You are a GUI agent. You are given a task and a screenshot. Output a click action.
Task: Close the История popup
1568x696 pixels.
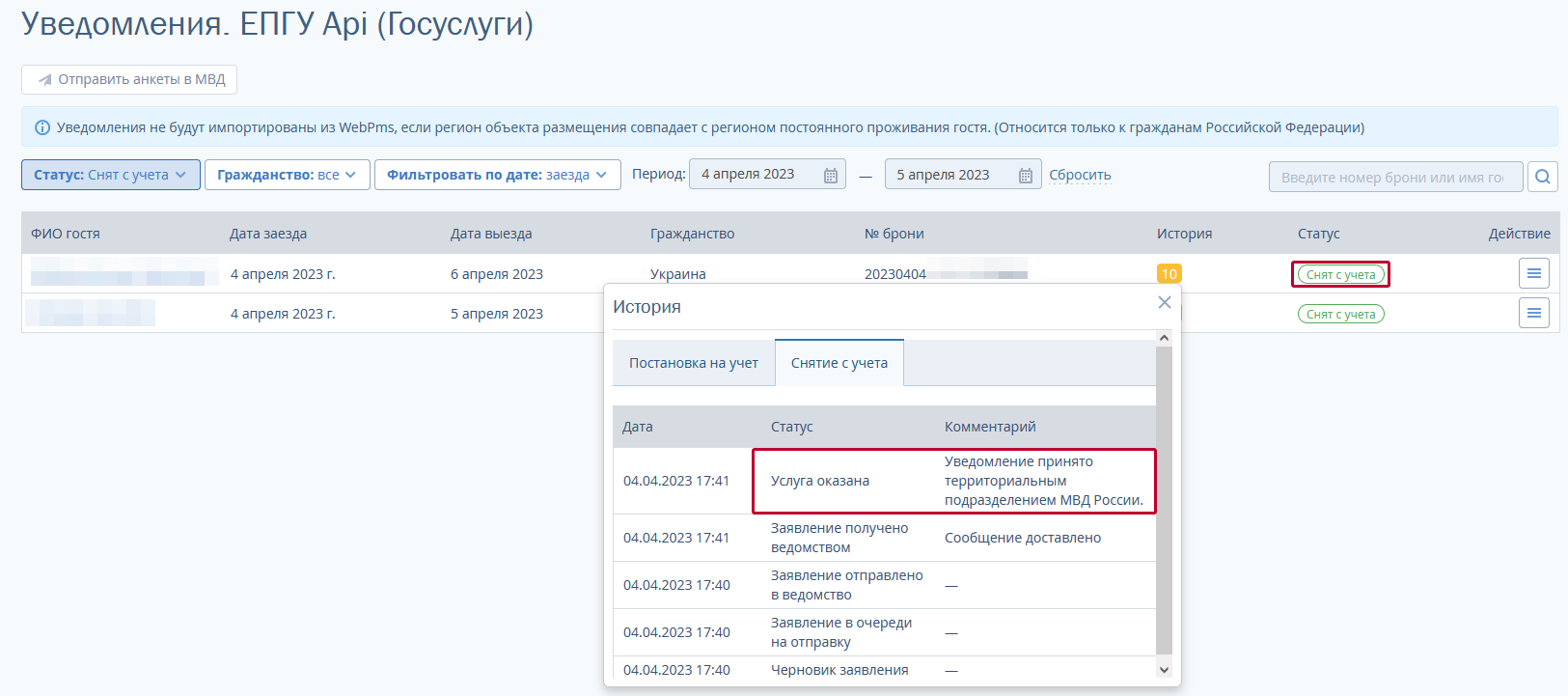[1164, 303]
